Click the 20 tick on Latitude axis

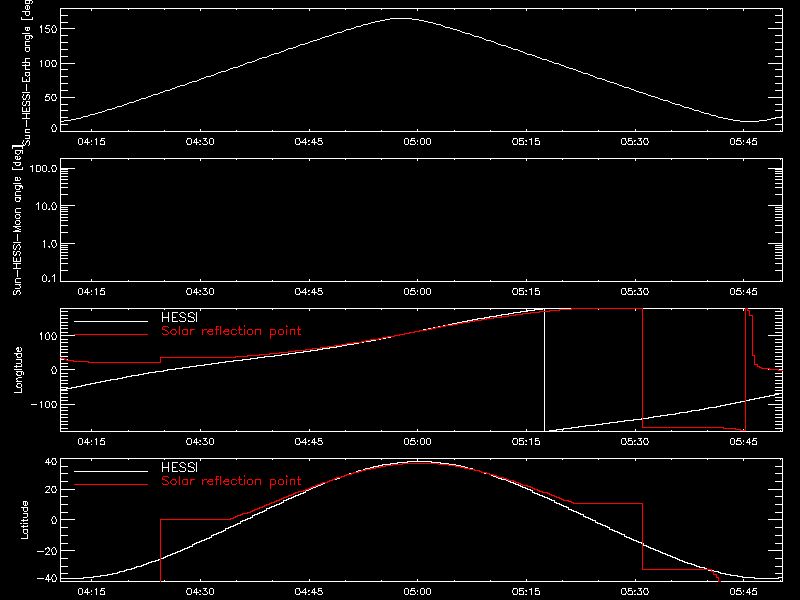tap(51, 490)
